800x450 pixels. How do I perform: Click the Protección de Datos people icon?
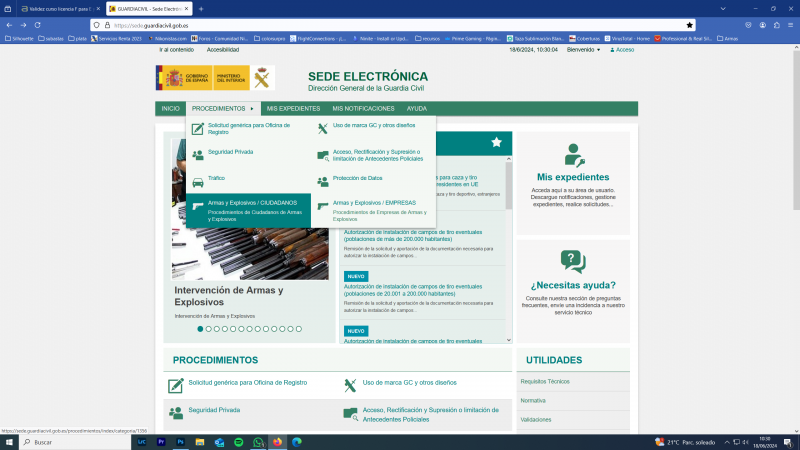(x=323, y=182)
